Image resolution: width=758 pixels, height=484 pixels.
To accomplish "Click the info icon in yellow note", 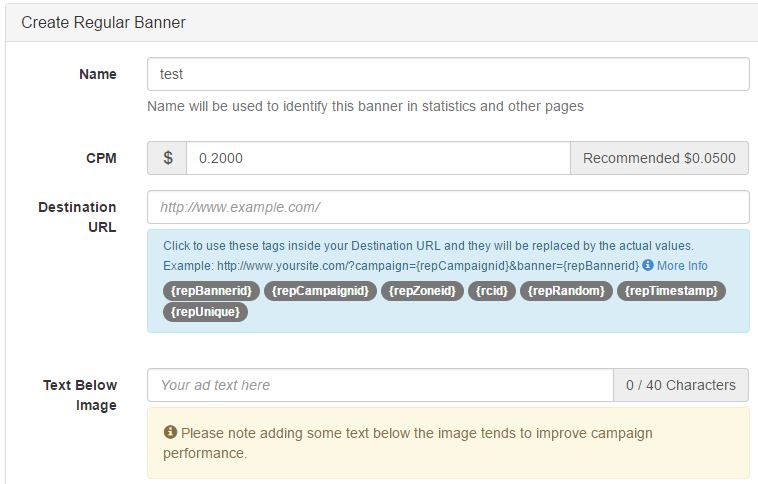I will pos(170,433).
